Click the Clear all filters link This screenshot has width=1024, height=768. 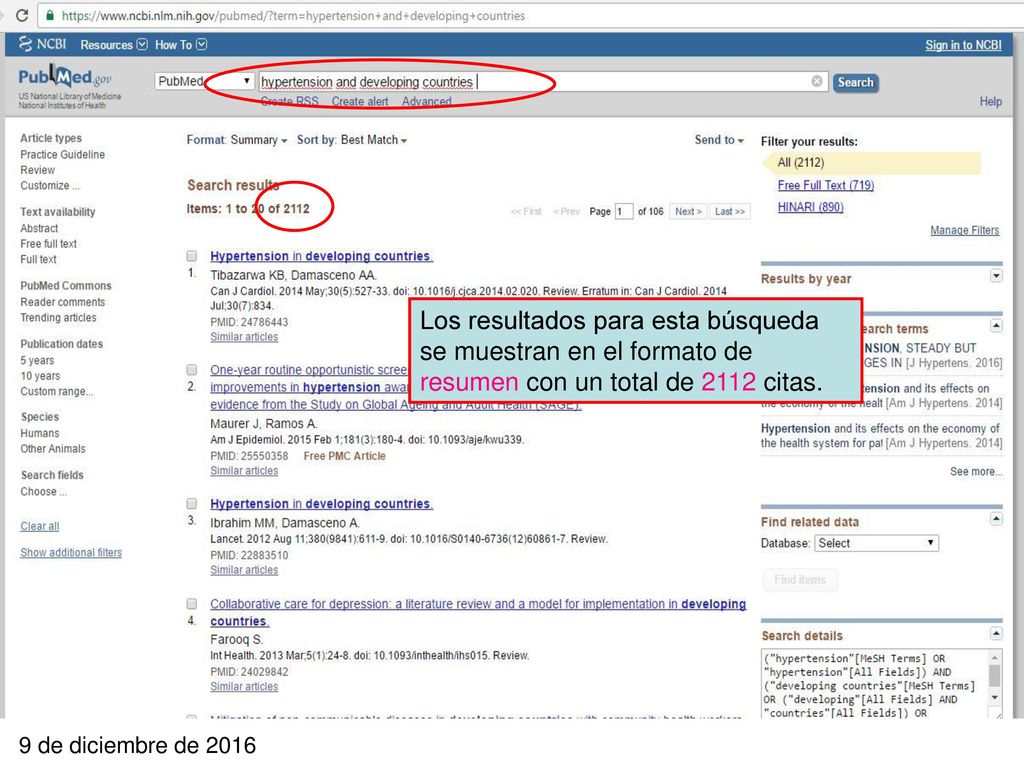(40, 526)
